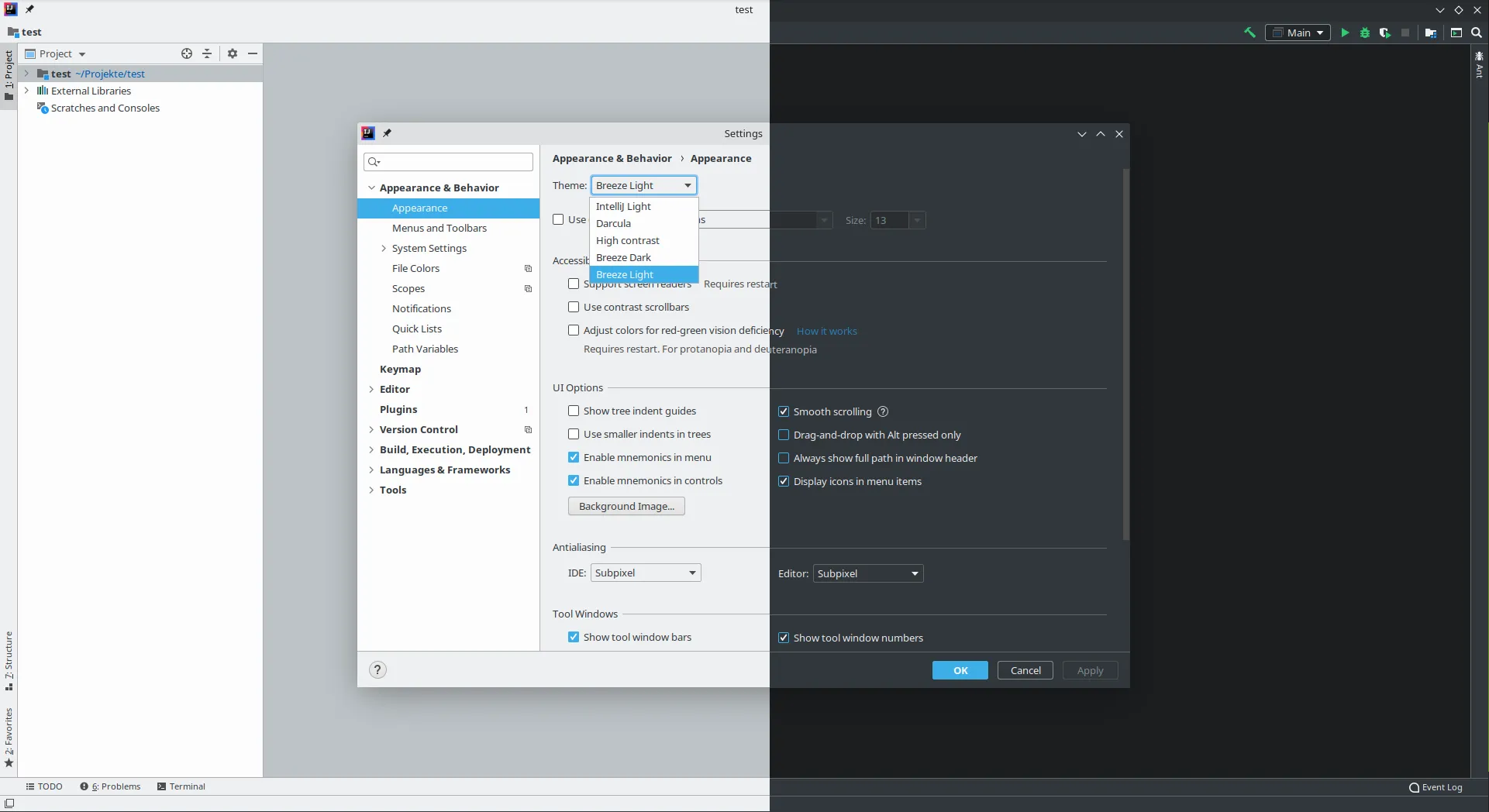Enable Use contrast scrollbars checkbox
1489x812 pixels.
click(574, 307)
